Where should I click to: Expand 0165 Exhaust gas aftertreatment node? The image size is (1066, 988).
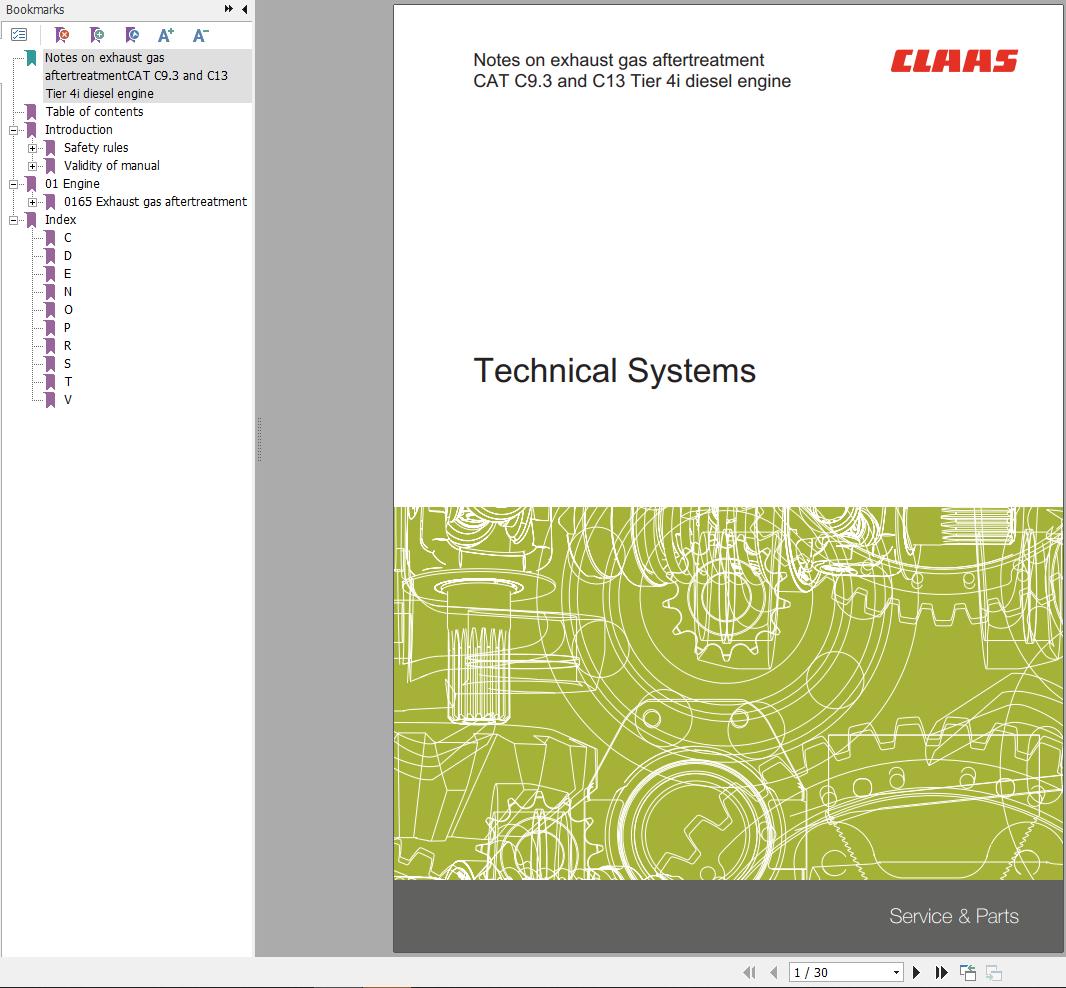(33, 202)
